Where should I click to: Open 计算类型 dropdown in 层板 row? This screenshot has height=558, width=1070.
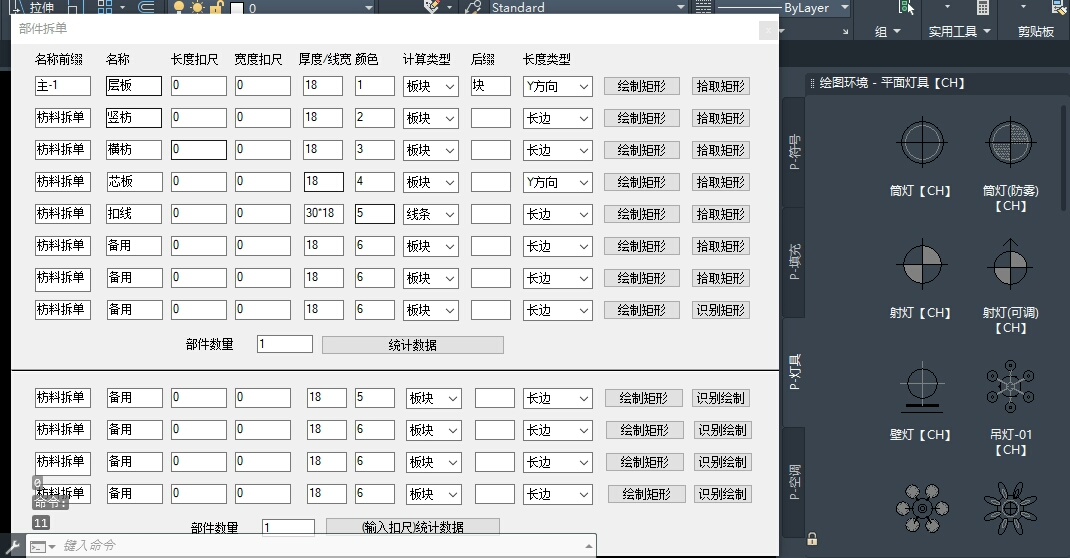click(x=431, y=86)
